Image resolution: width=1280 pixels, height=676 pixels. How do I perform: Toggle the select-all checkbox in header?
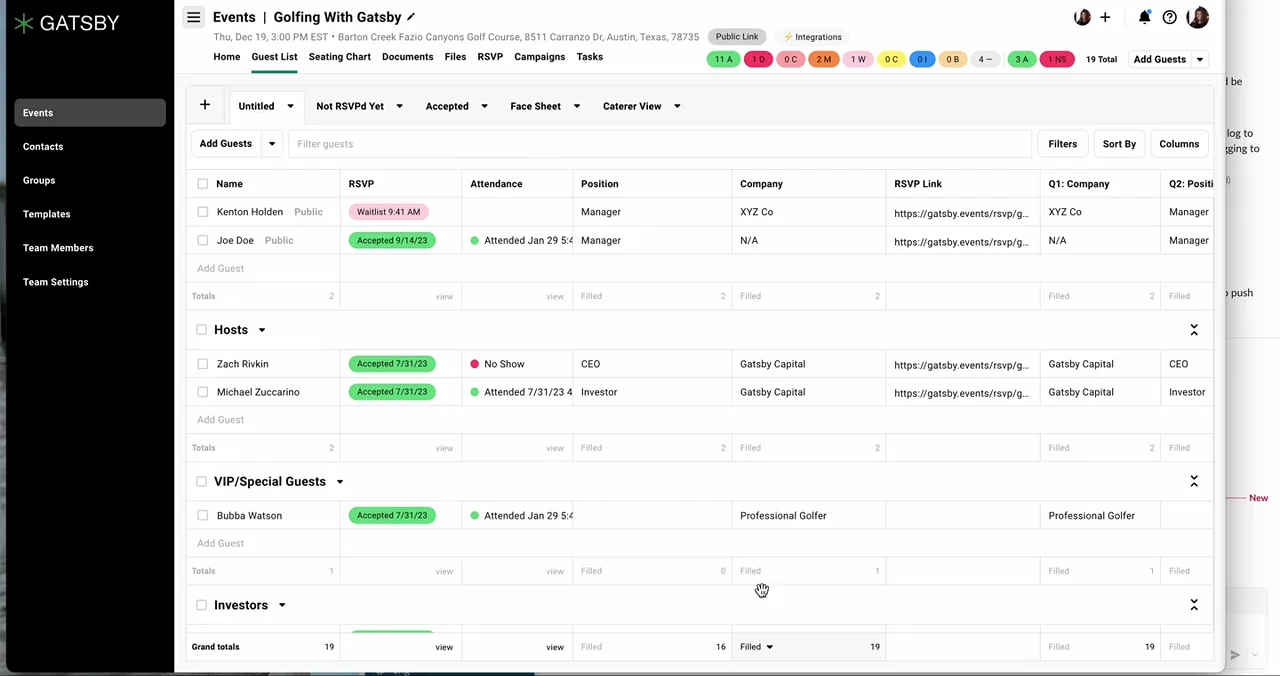[x=203, y=184]
